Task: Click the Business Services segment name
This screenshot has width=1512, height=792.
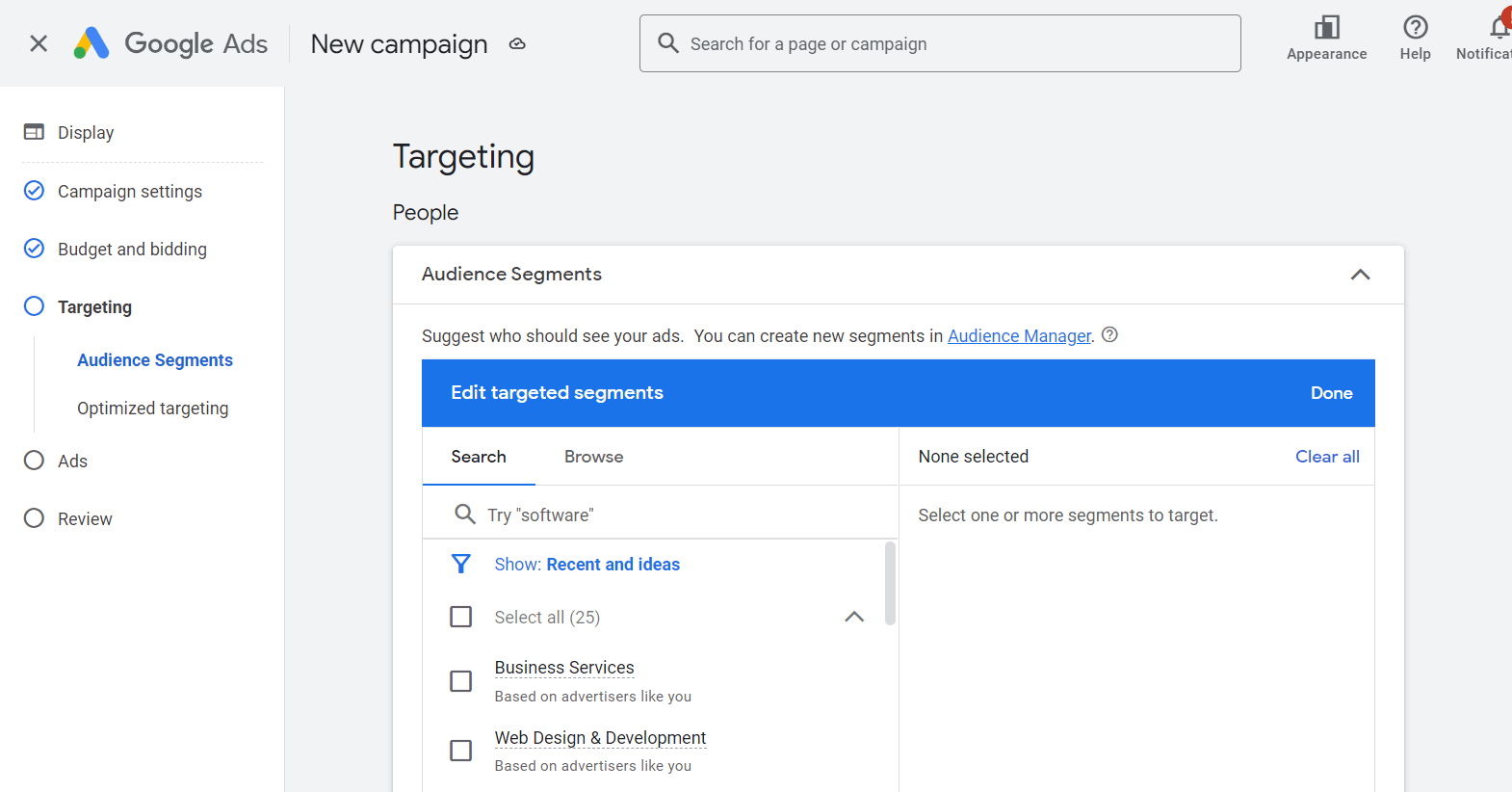Action: 564,668
